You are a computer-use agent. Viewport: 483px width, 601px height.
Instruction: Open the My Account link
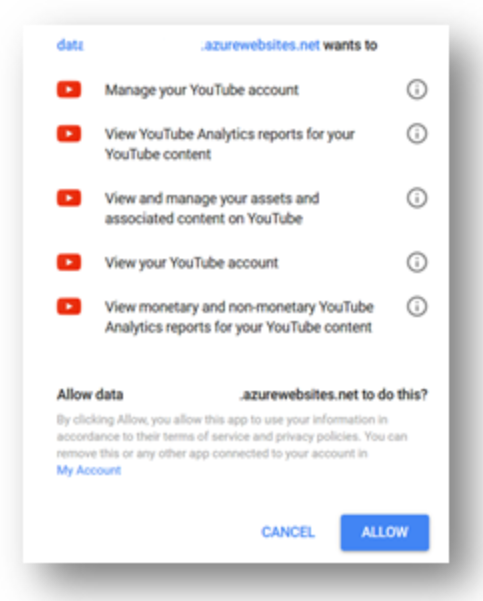(89, 470)
